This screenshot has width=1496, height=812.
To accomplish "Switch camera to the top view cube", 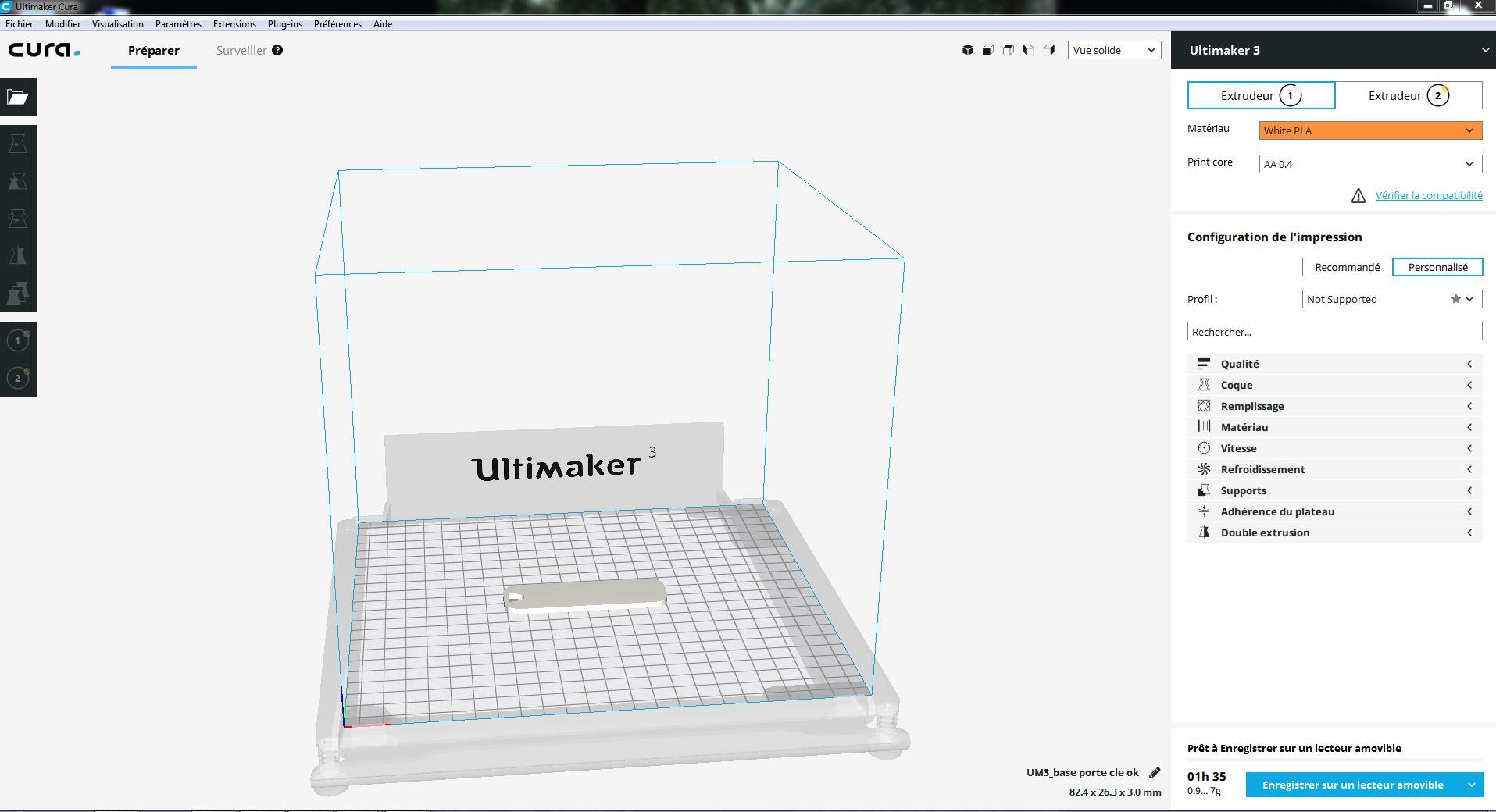I will pyautogui.click(x=1009, y=50).
